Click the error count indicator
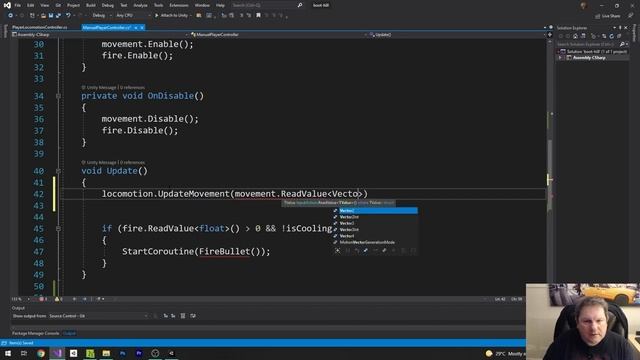Viewport: 640px width, 360px height. tap(43, 299)
